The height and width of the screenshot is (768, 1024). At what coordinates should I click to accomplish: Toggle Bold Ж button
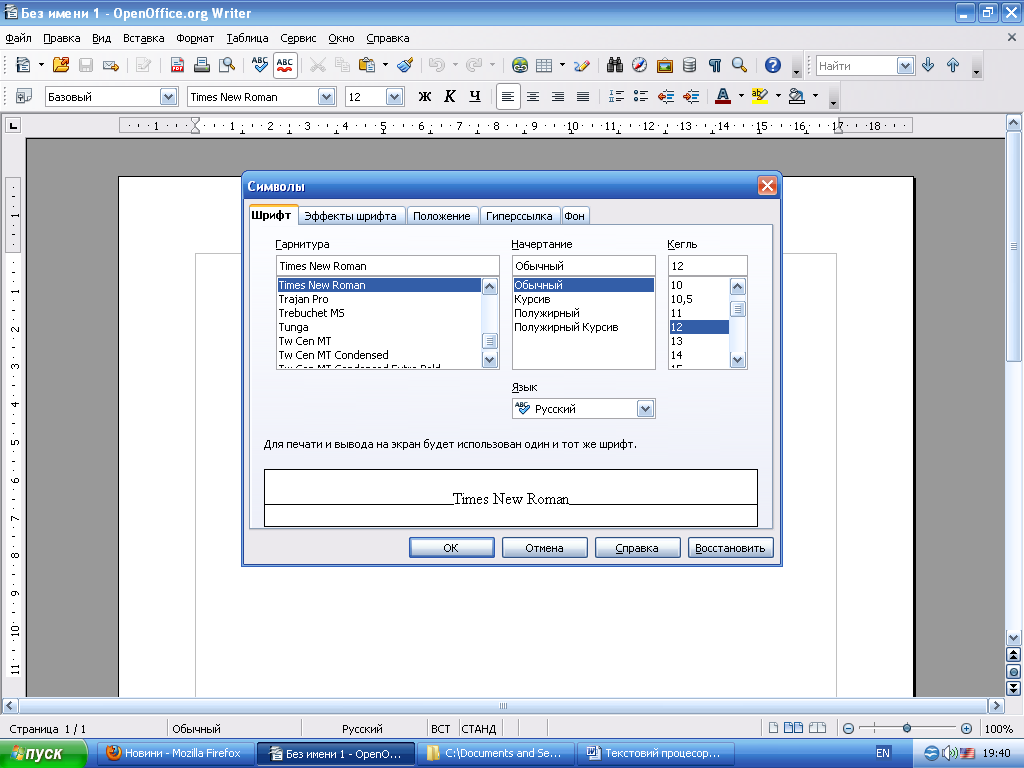424,97
